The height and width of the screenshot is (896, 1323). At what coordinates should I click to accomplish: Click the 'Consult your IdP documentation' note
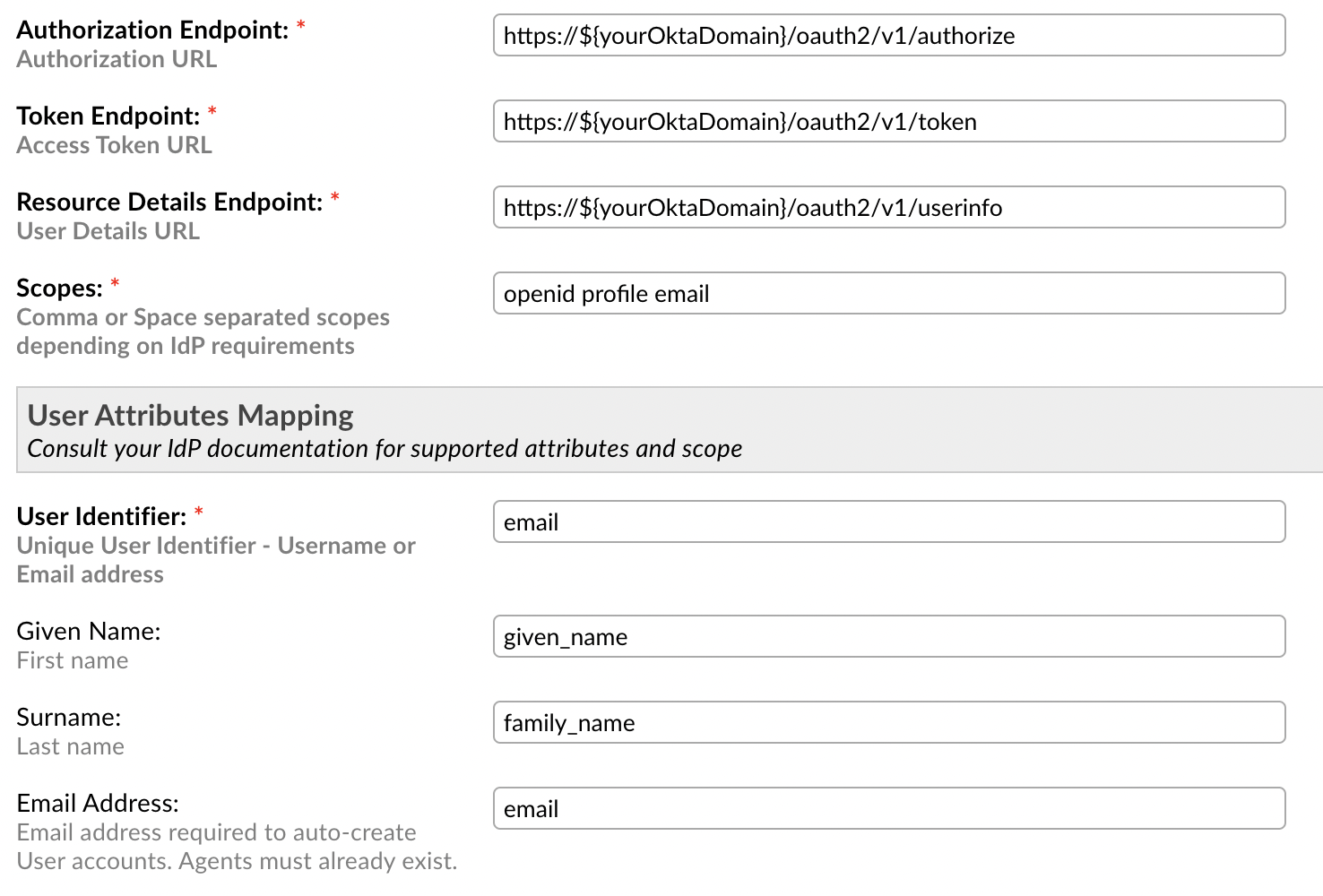[385, 448]
